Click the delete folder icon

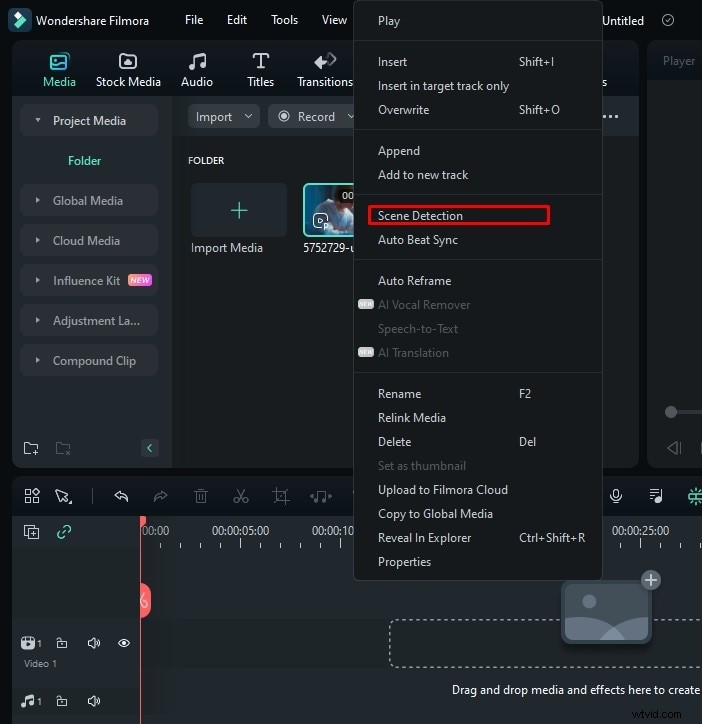pyautogui.click(x=63, y=448)
